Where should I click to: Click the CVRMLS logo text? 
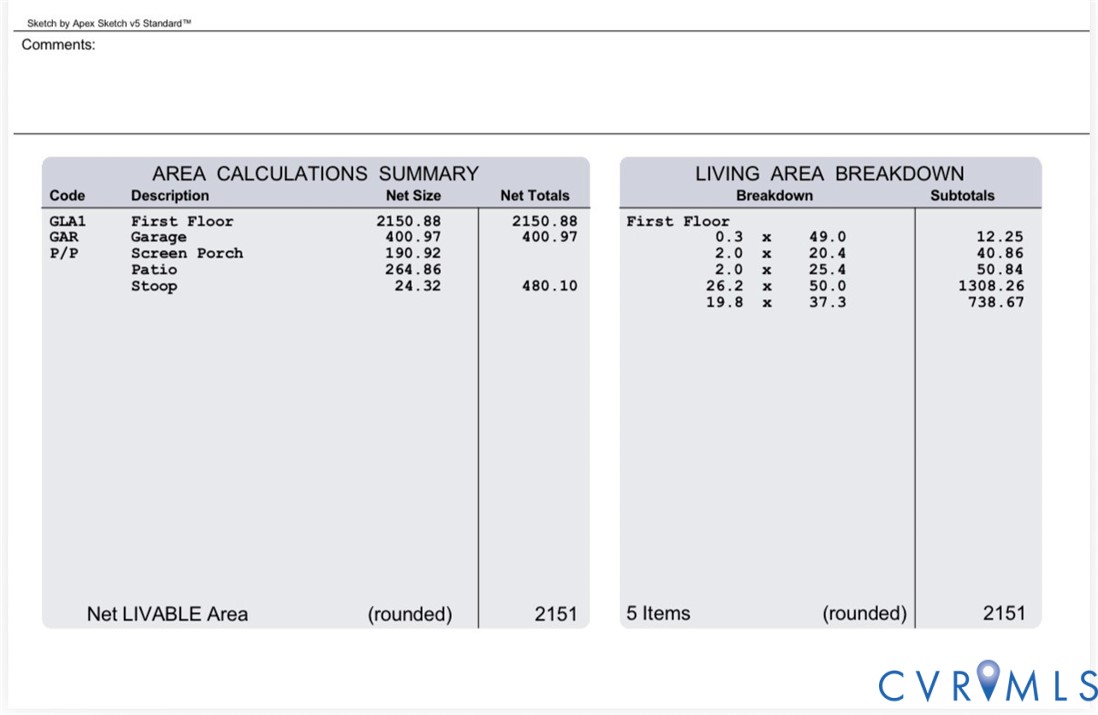coord(988,683)
